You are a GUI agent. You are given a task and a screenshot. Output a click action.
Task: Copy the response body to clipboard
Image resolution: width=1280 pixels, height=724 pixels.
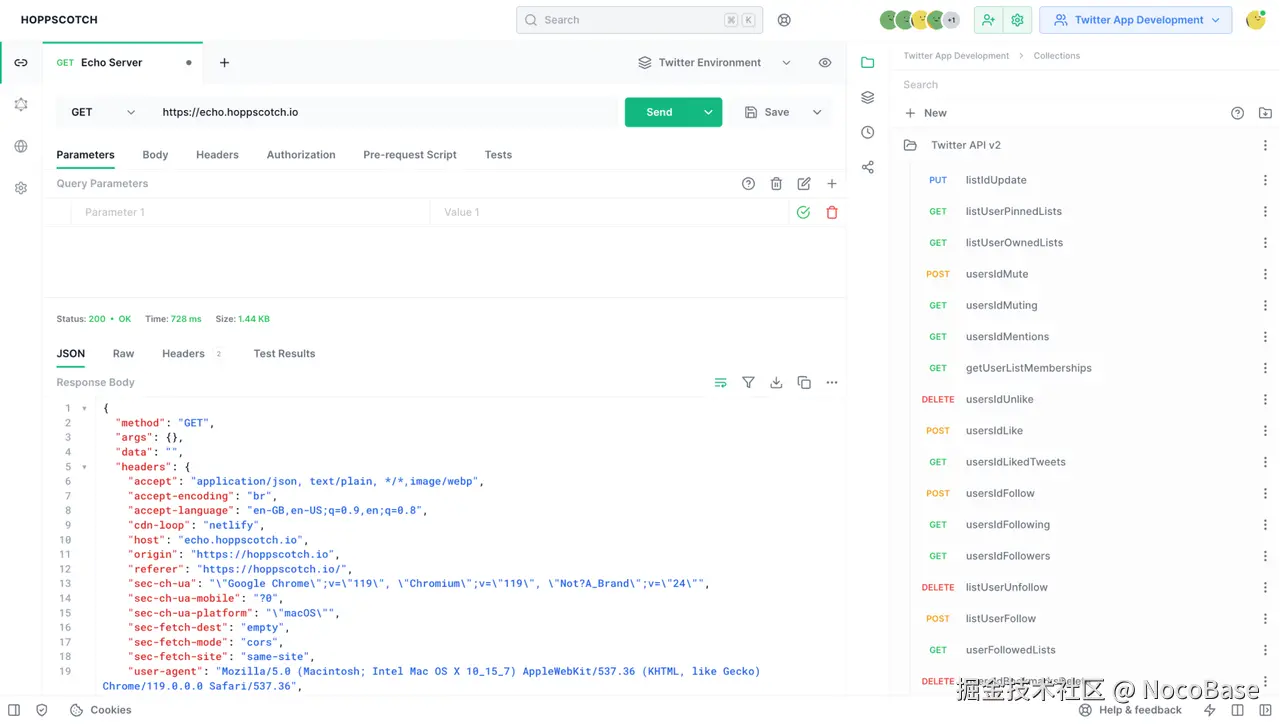point(804,383)
